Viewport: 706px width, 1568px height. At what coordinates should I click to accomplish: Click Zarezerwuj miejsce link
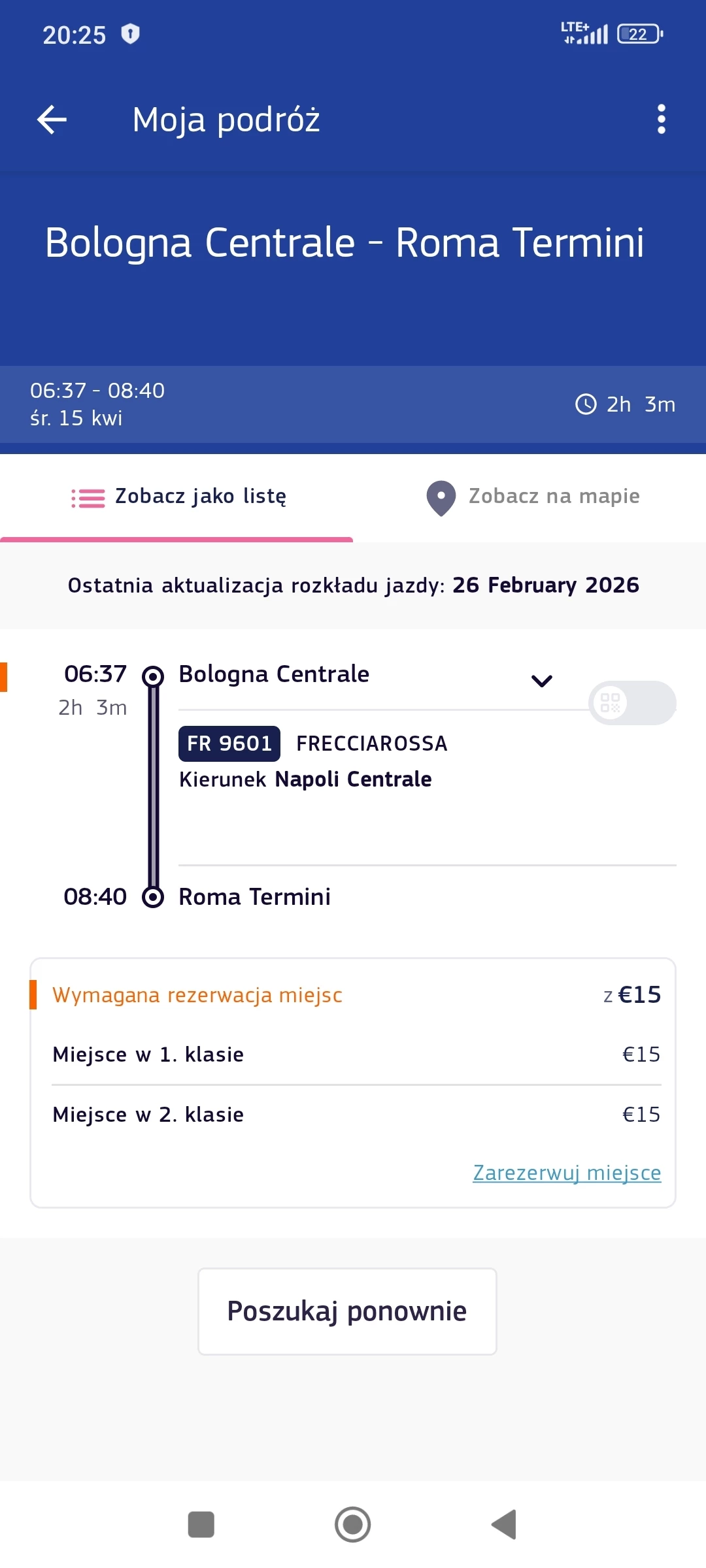[567, 1173]
